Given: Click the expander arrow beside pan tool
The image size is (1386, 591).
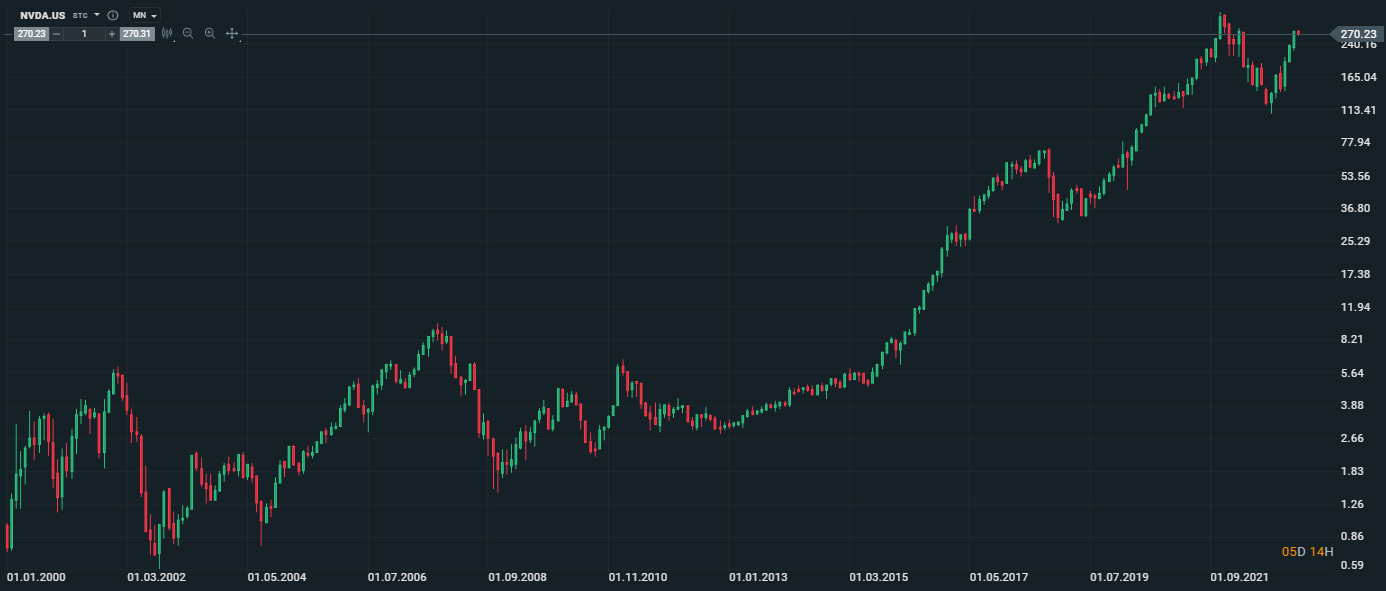Looking at the screenshot, I should [241, 39].
